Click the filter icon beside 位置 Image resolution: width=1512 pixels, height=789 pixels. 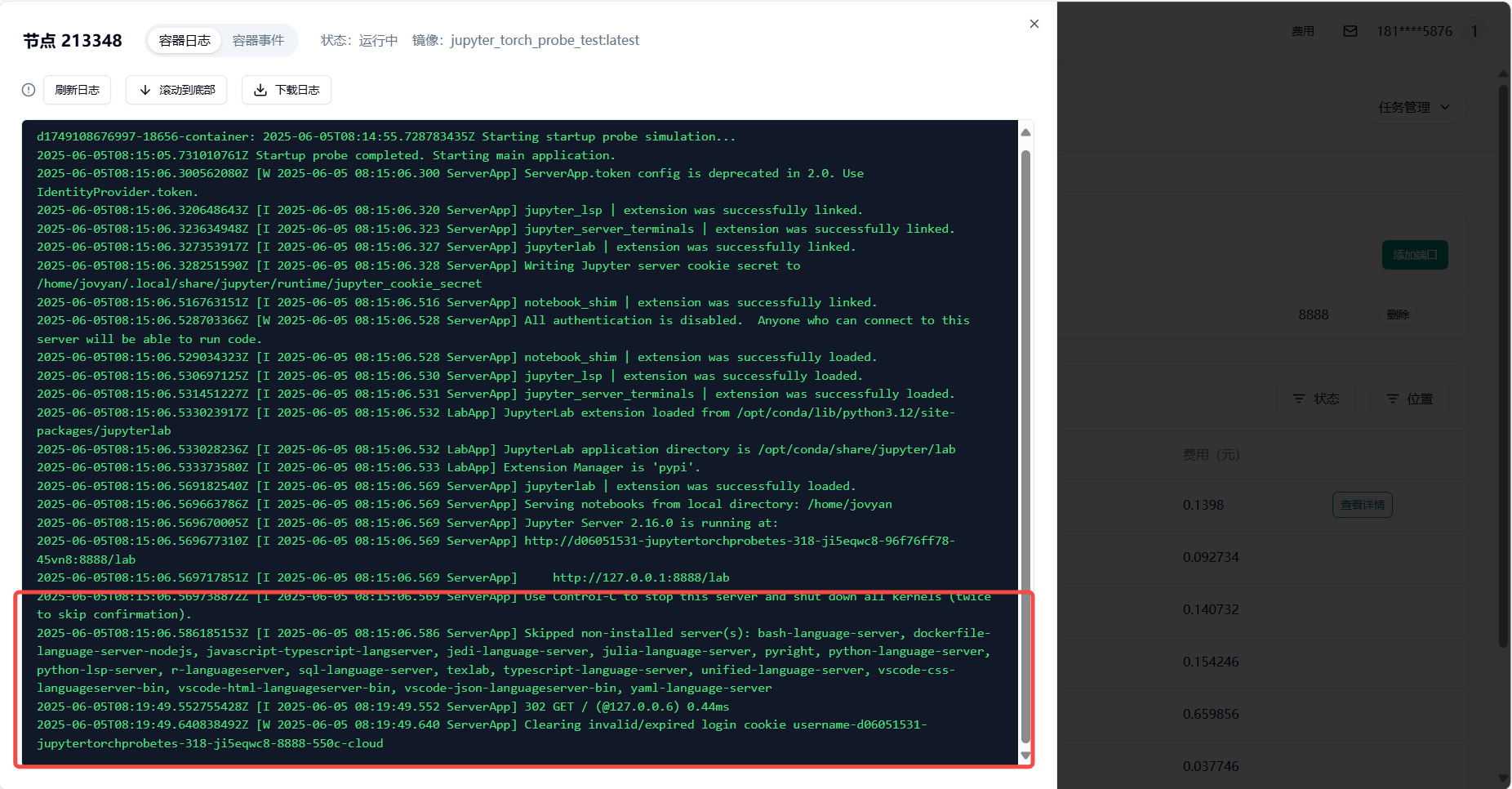tap(1393, 399)
